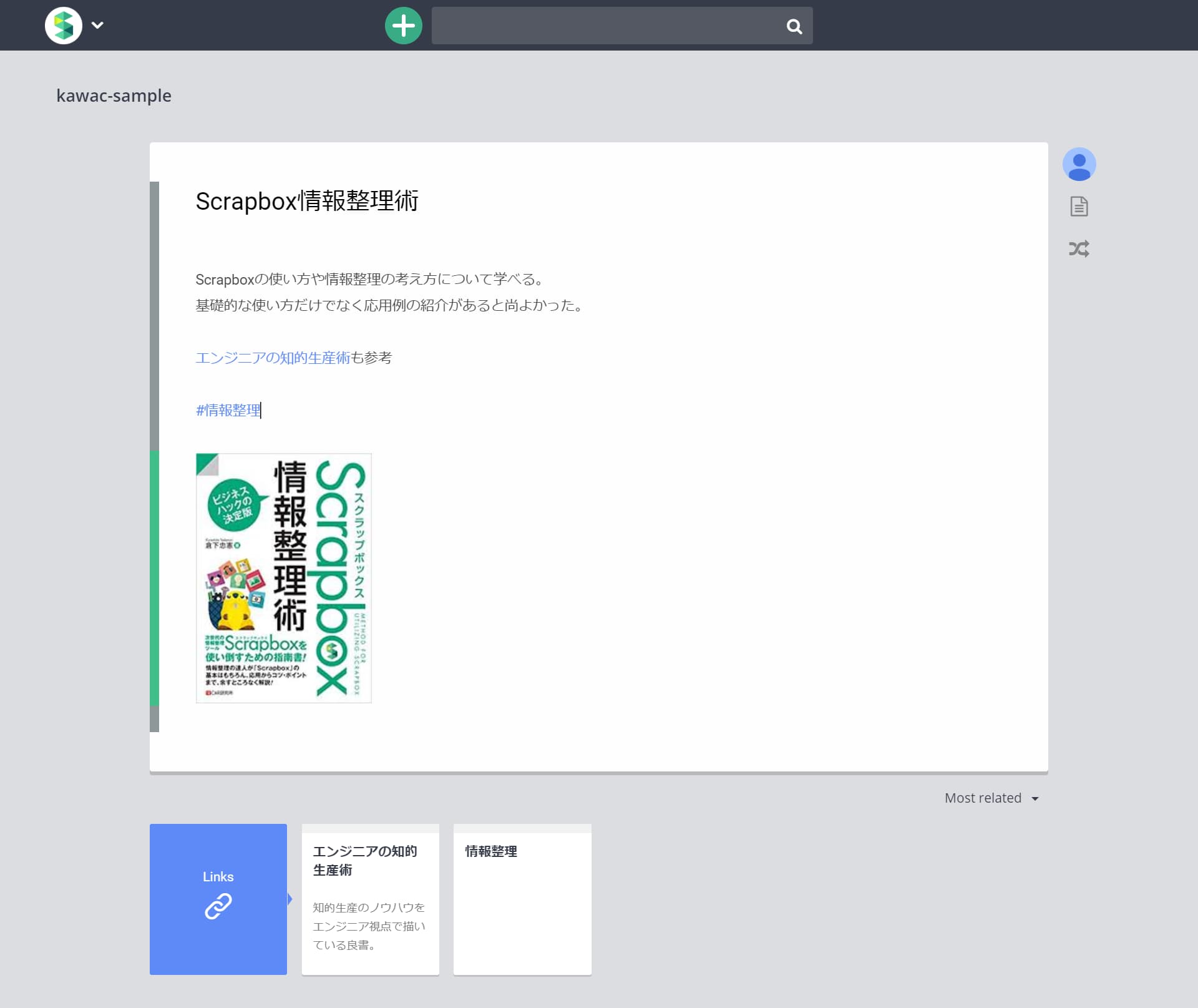Click the Scrapbox logo icon
Viewport: 1198px width, 1008px height.
[64, 26]
